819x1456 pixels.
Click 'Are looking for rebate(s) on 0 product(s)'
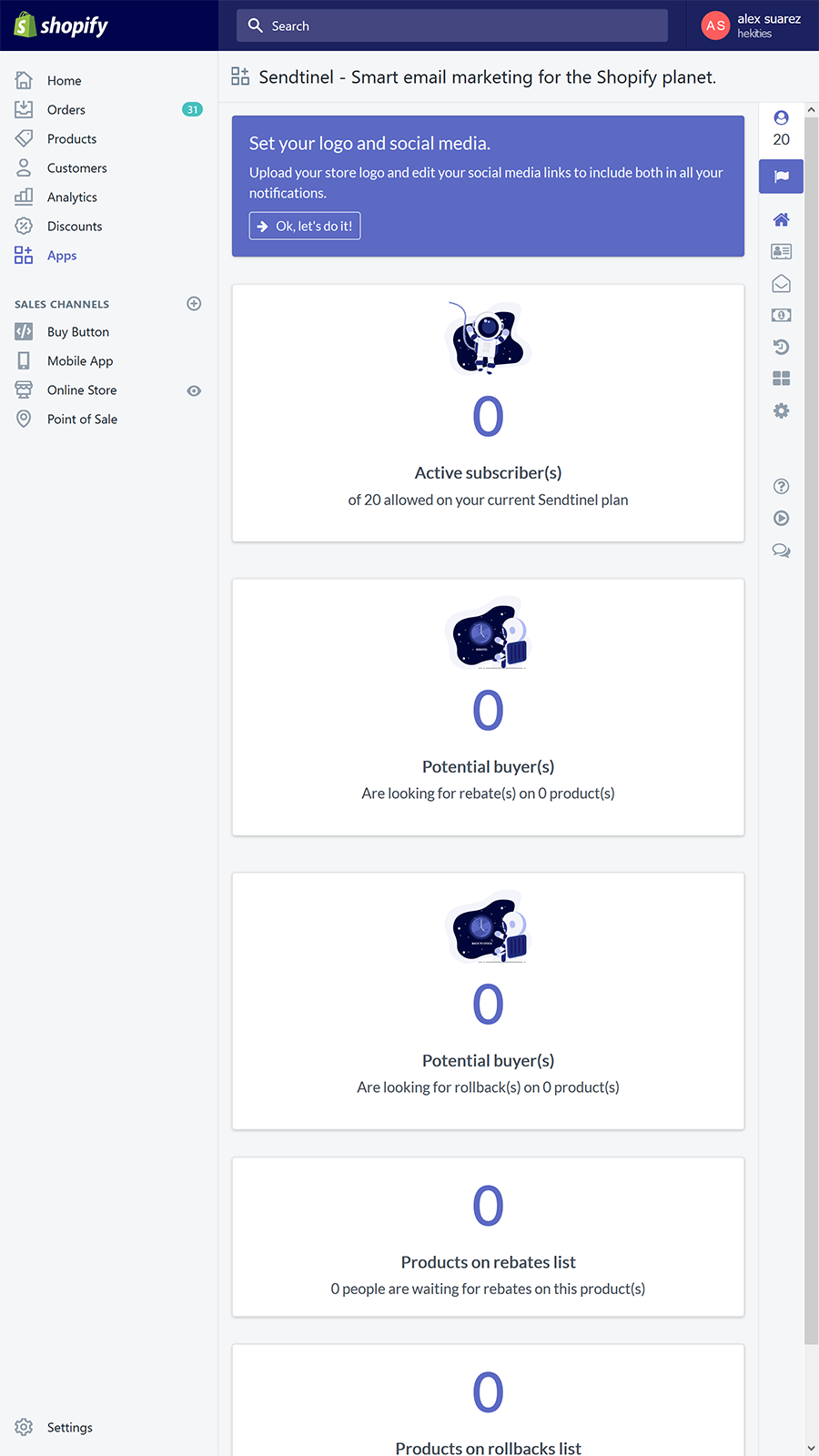pyautogui.click(x=488, y=794)
